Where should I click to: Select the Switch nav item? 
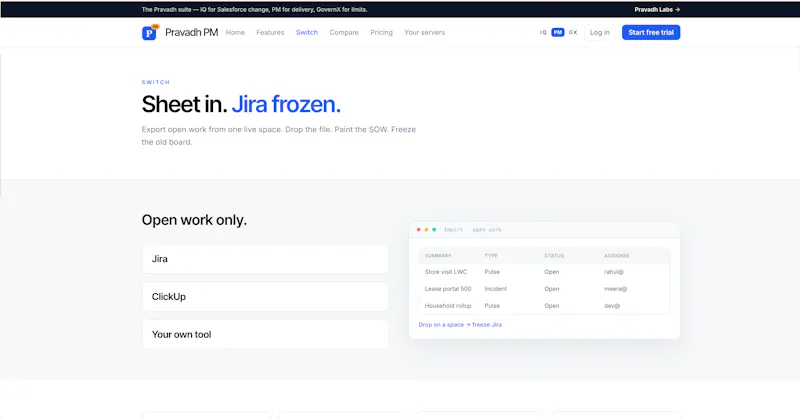click(x=307, y=32)
